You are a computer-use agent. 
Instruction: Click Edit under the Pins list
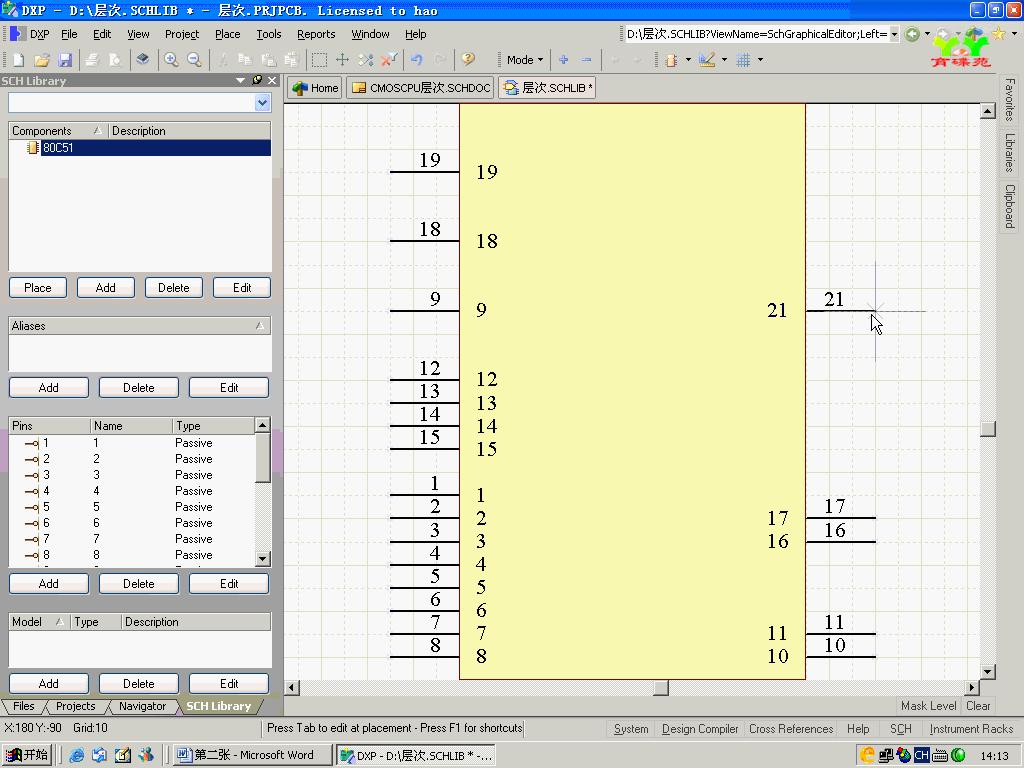(229, 584)
